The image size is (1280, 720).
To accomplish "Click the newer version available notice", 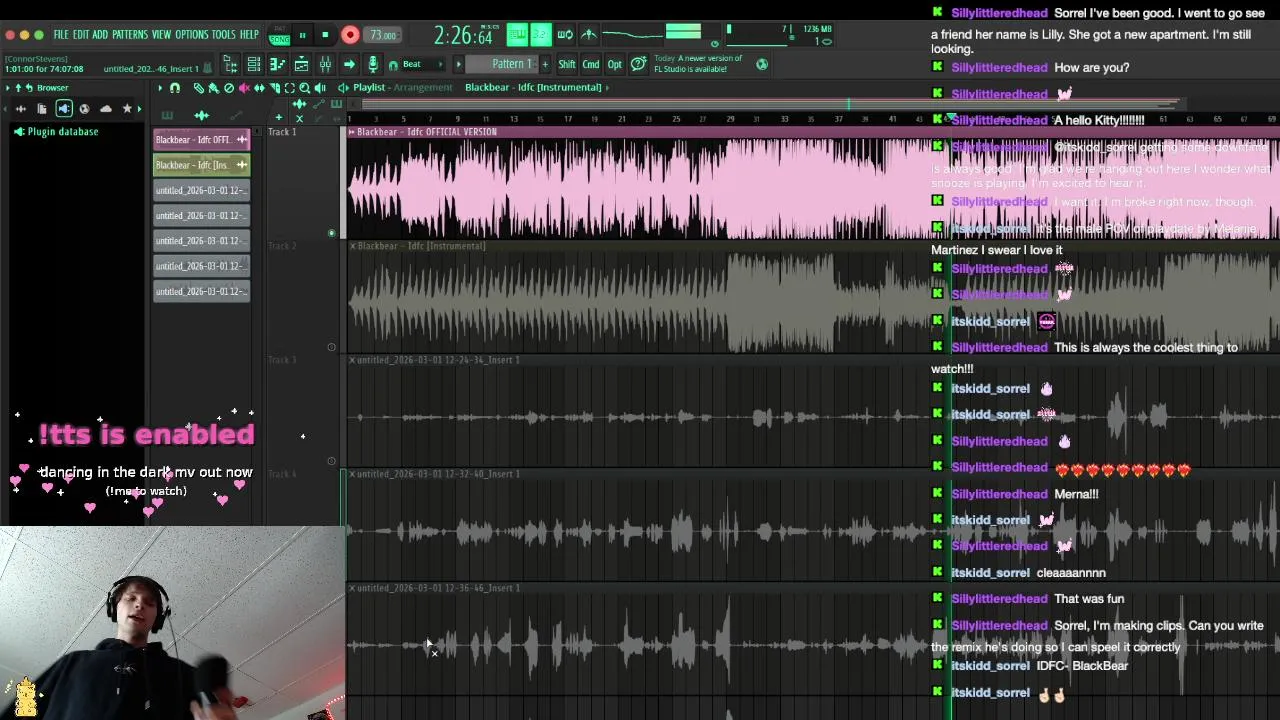I will point(697,64).
